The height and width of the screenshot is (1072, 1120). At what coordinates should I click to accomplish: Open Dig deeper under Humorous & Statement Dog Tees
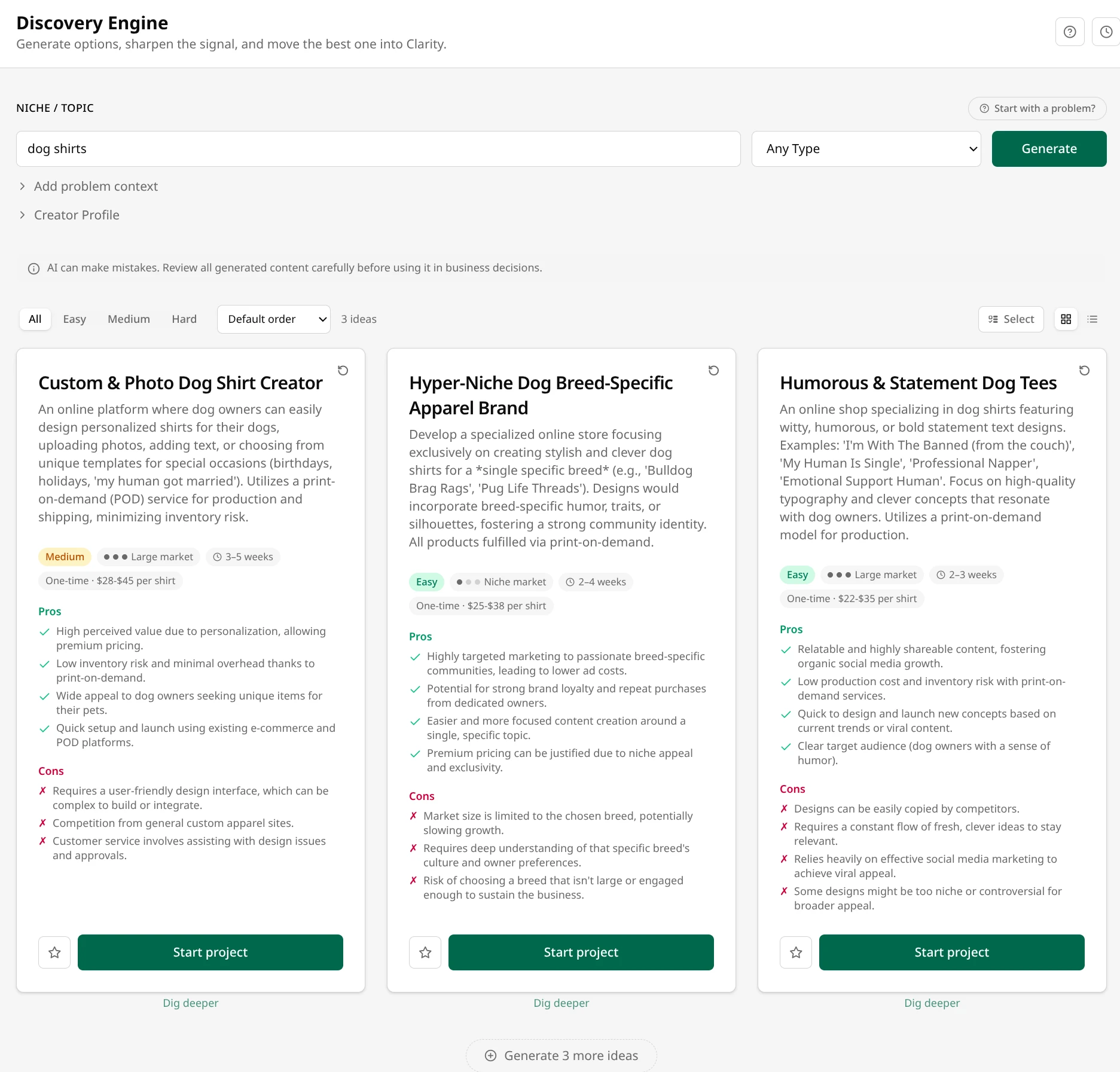[x=931, y=1003]
